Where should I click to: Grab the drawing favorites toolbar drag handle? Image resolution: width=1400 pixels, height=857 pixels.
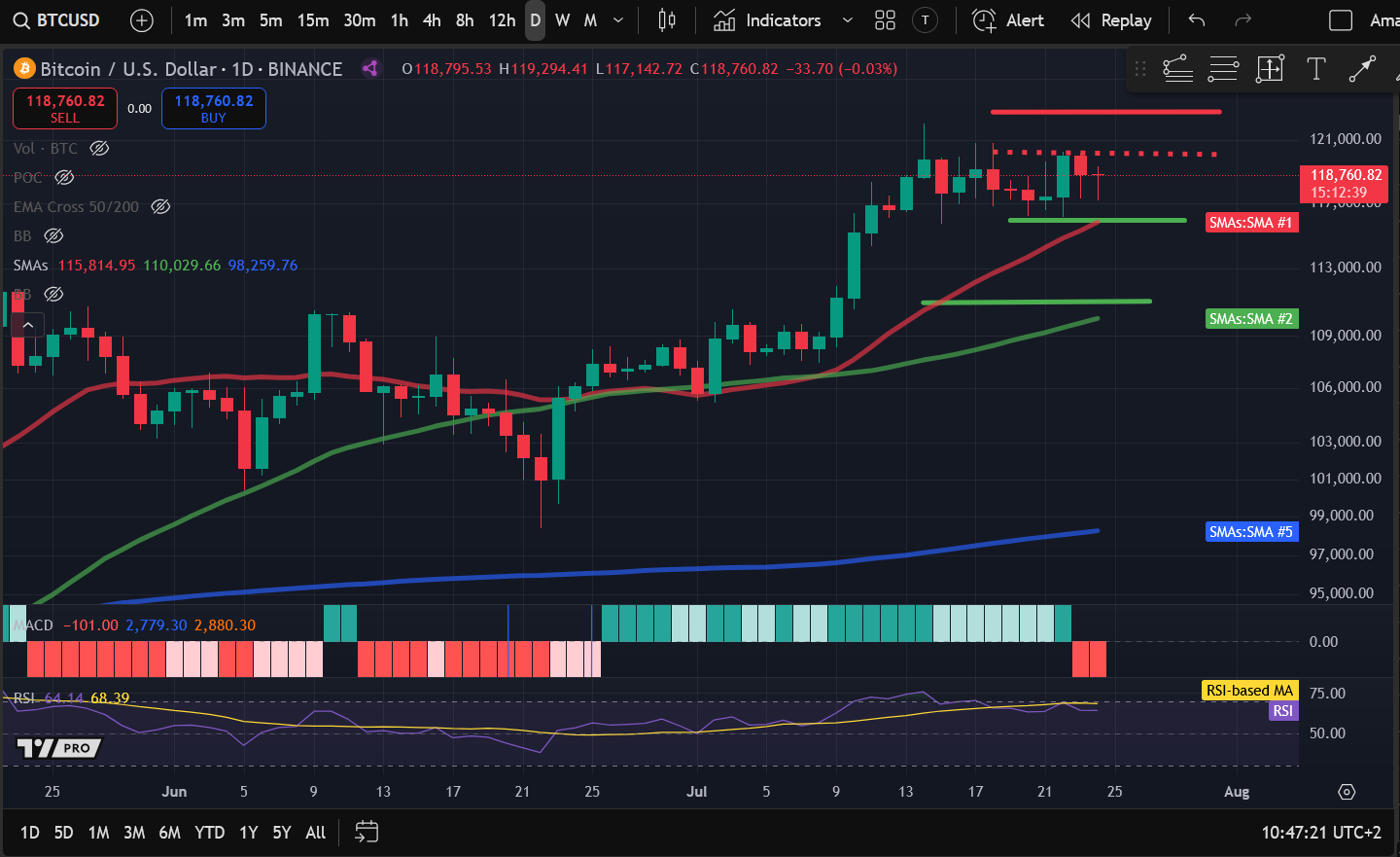tap(1140, 69)
